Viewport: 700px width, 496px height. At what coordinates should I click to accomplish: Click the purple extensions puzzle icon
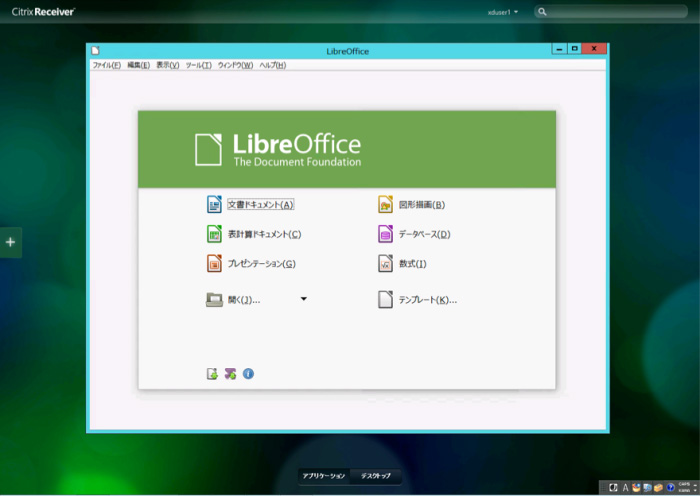230,374
